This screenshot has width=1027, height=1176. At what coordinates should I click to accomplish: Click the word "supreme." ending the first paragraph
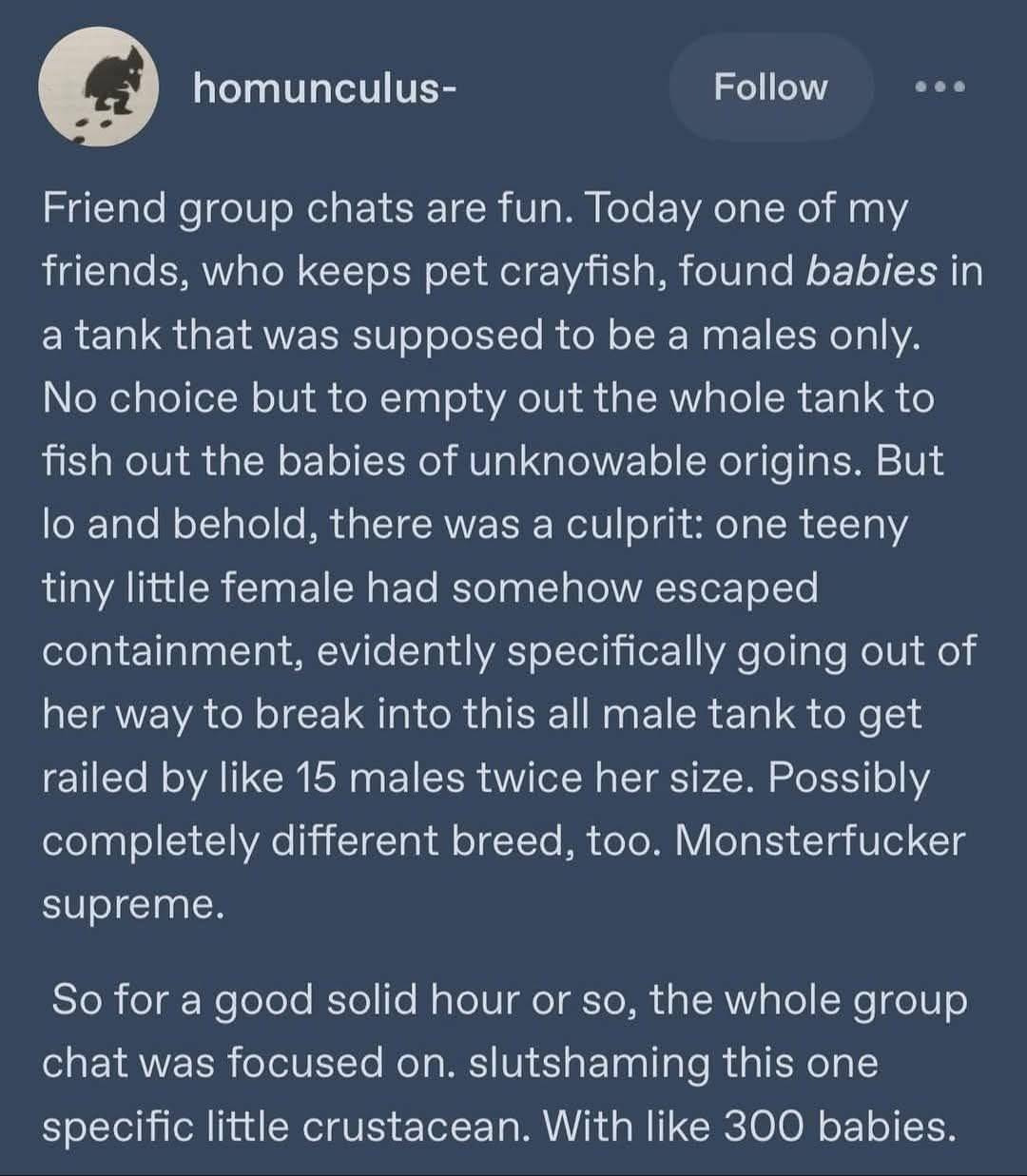[133, 903]
